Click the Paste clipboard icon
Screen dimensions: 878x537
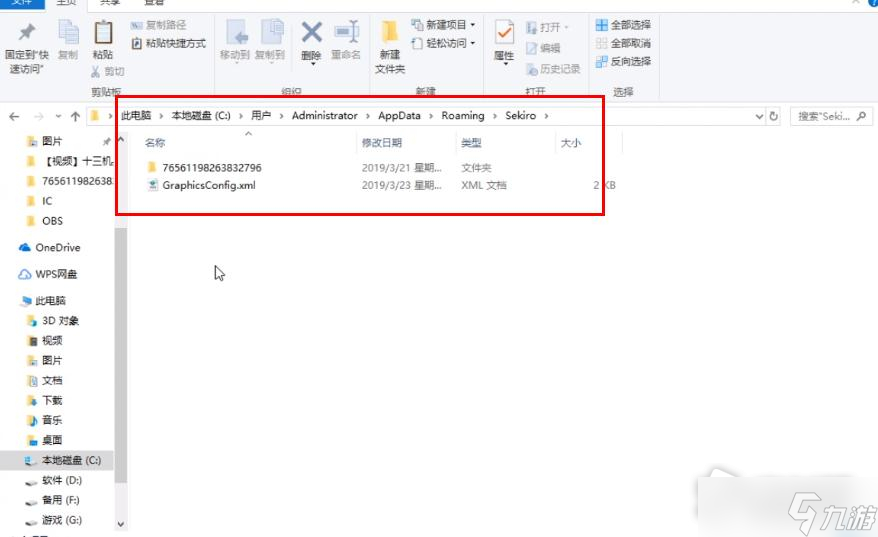(x=103, y=32)
